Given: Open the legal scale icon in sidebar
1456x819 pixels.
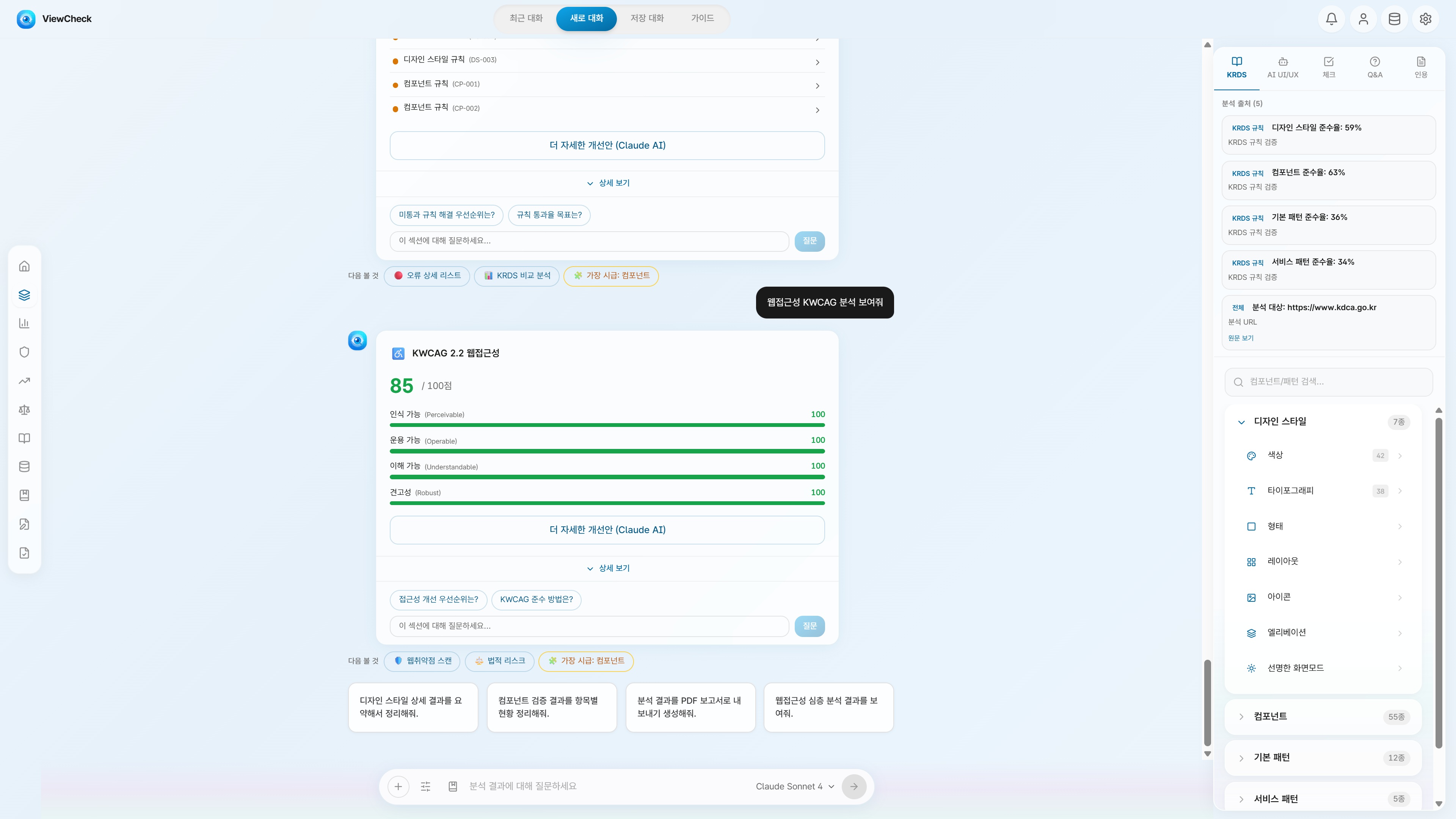Looking at the screenshot, I should point(24,409).
